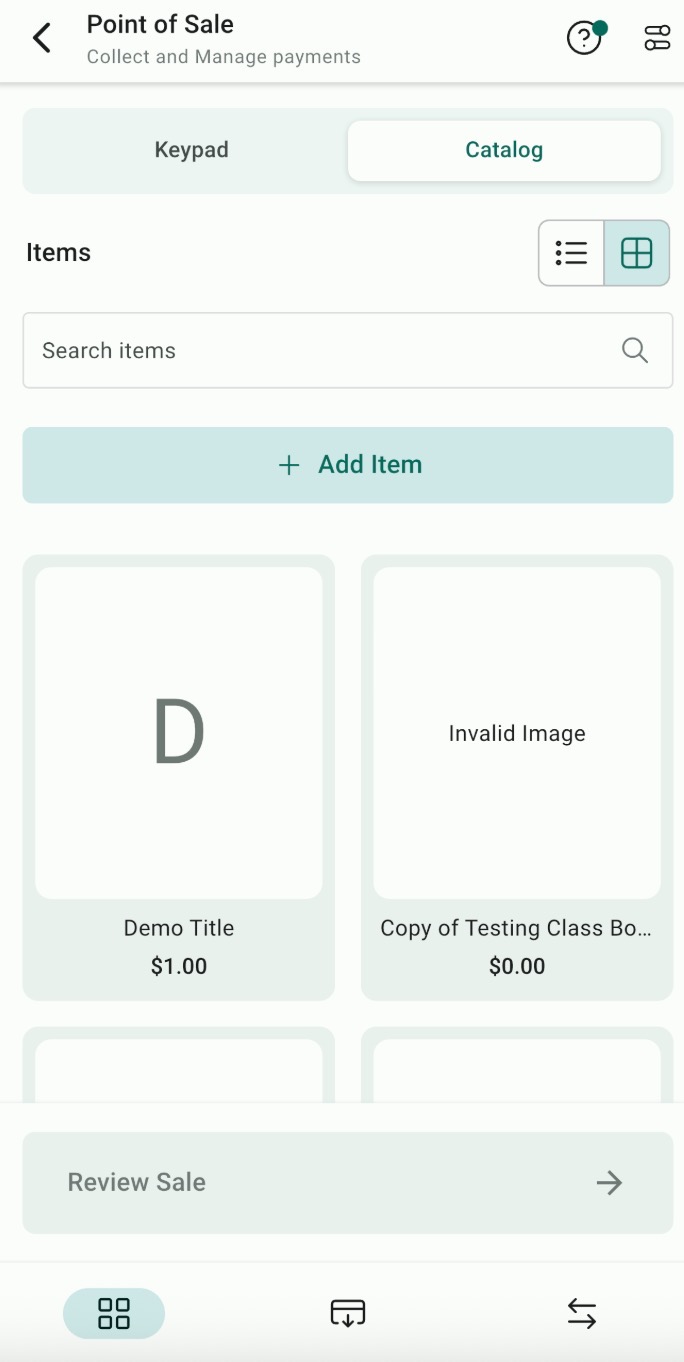Switch to the Keypad tab

[191, 150]
